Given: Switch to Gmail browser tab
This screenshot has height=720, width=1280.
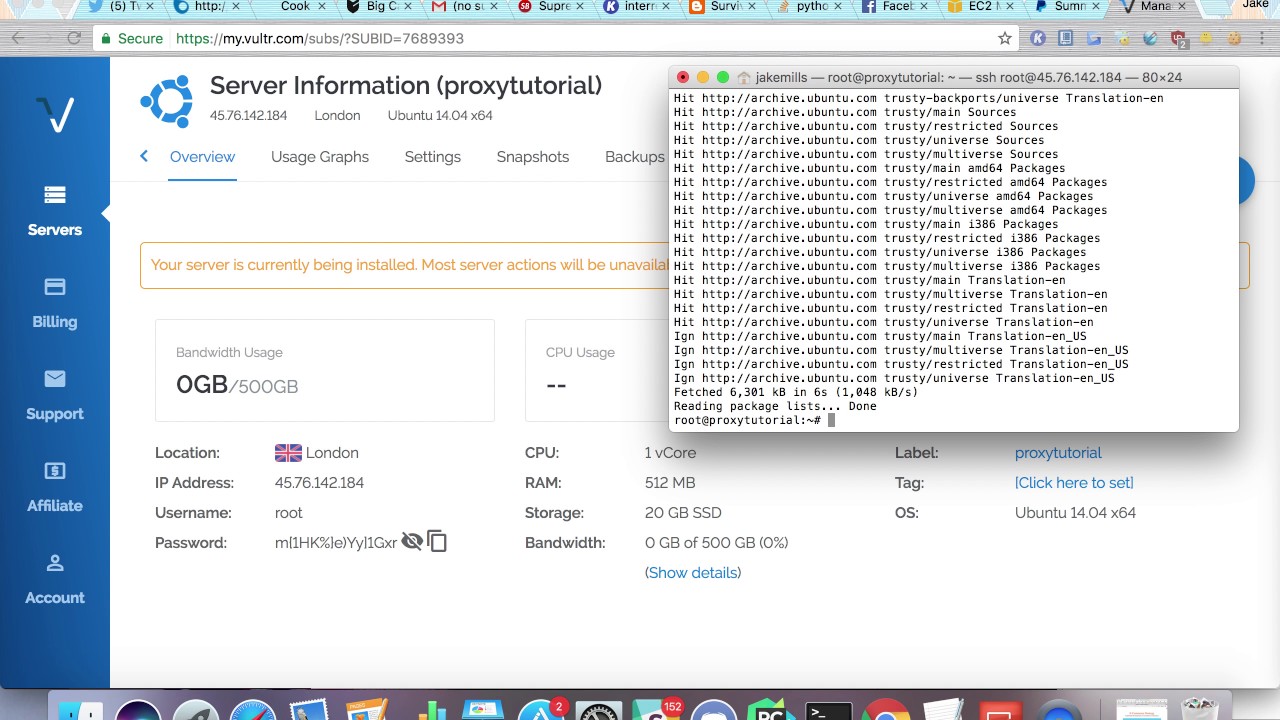Looking at the screenshot, I should [469, 8].
